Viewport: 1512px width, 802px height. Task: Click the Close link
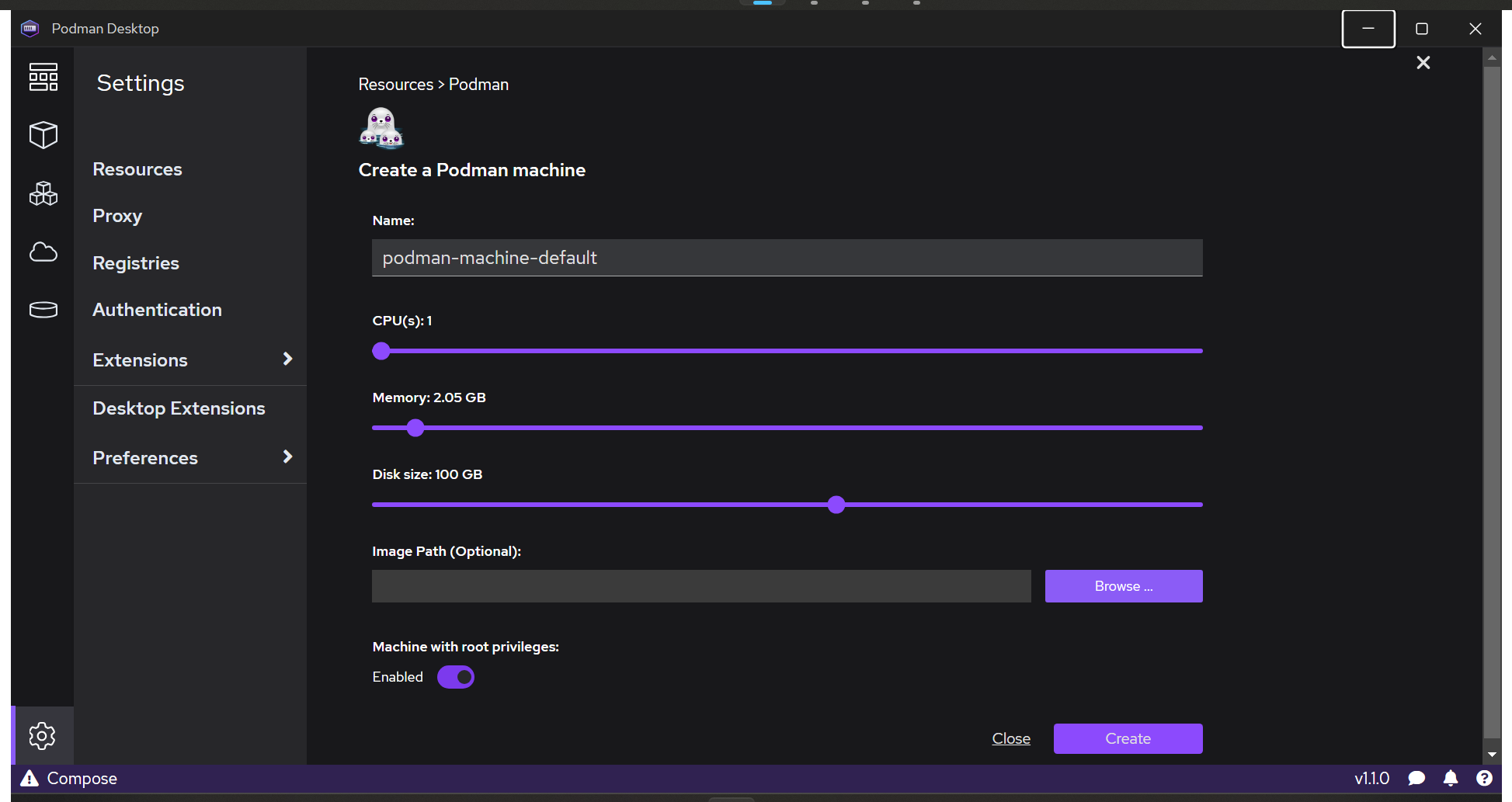(1011, 738)
